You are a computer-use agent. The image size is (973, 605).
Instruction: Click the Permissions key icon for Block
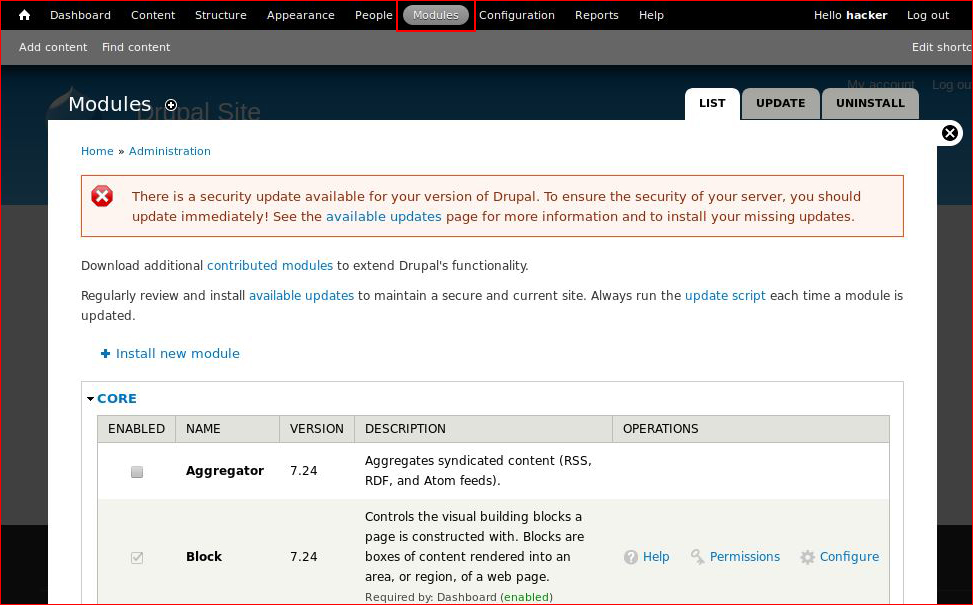697,557
